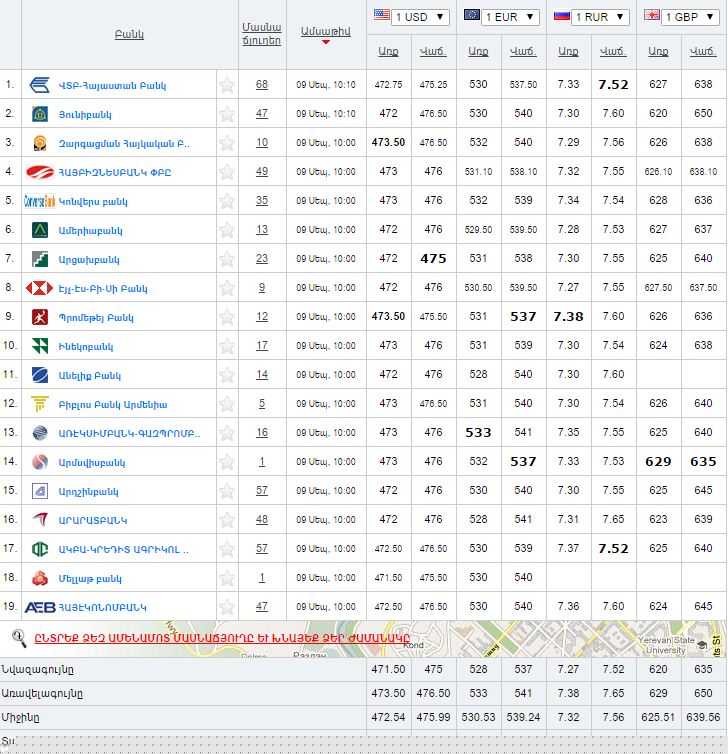
Task: Click the ՀԱՅԷԿՈՆՈՄԲԱՆԿ AEB logo icon
Action: tap(40, 607)
